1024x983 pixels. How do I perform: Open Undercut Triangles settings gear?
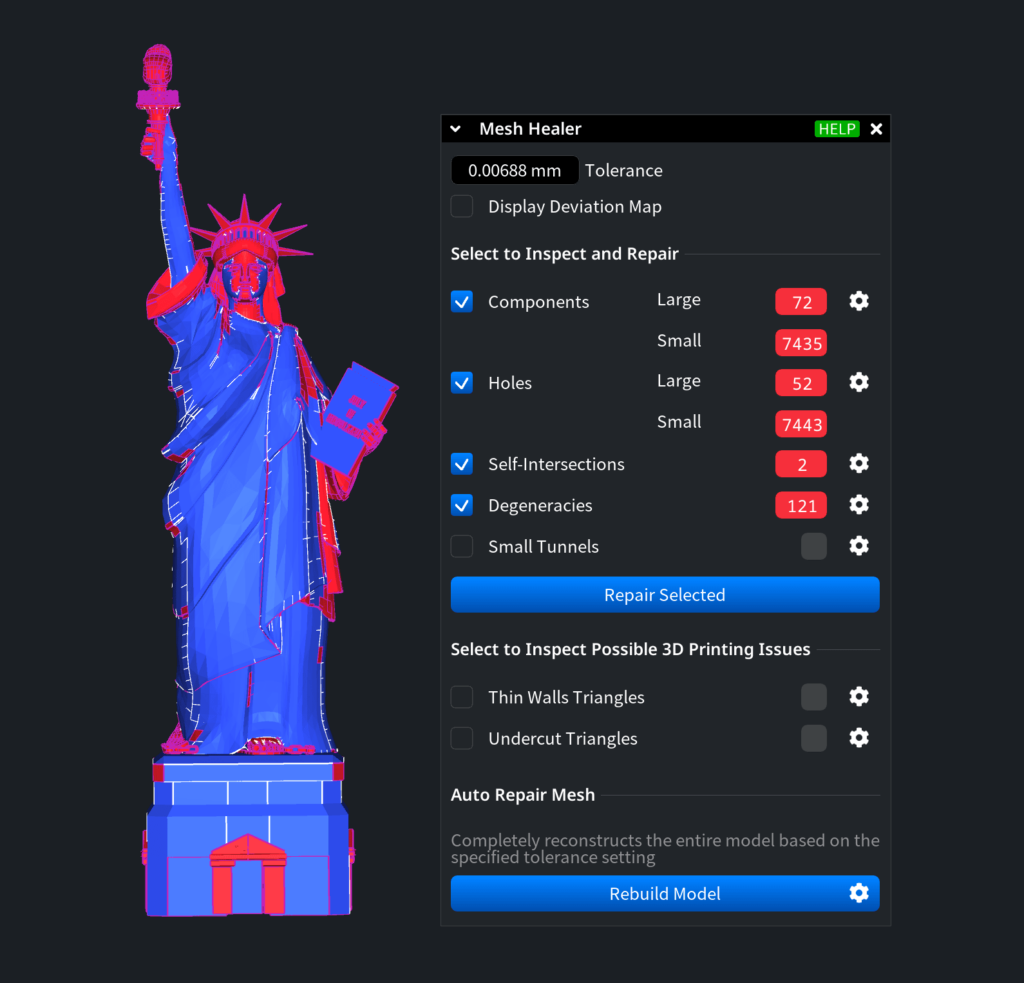pos(858,738)
